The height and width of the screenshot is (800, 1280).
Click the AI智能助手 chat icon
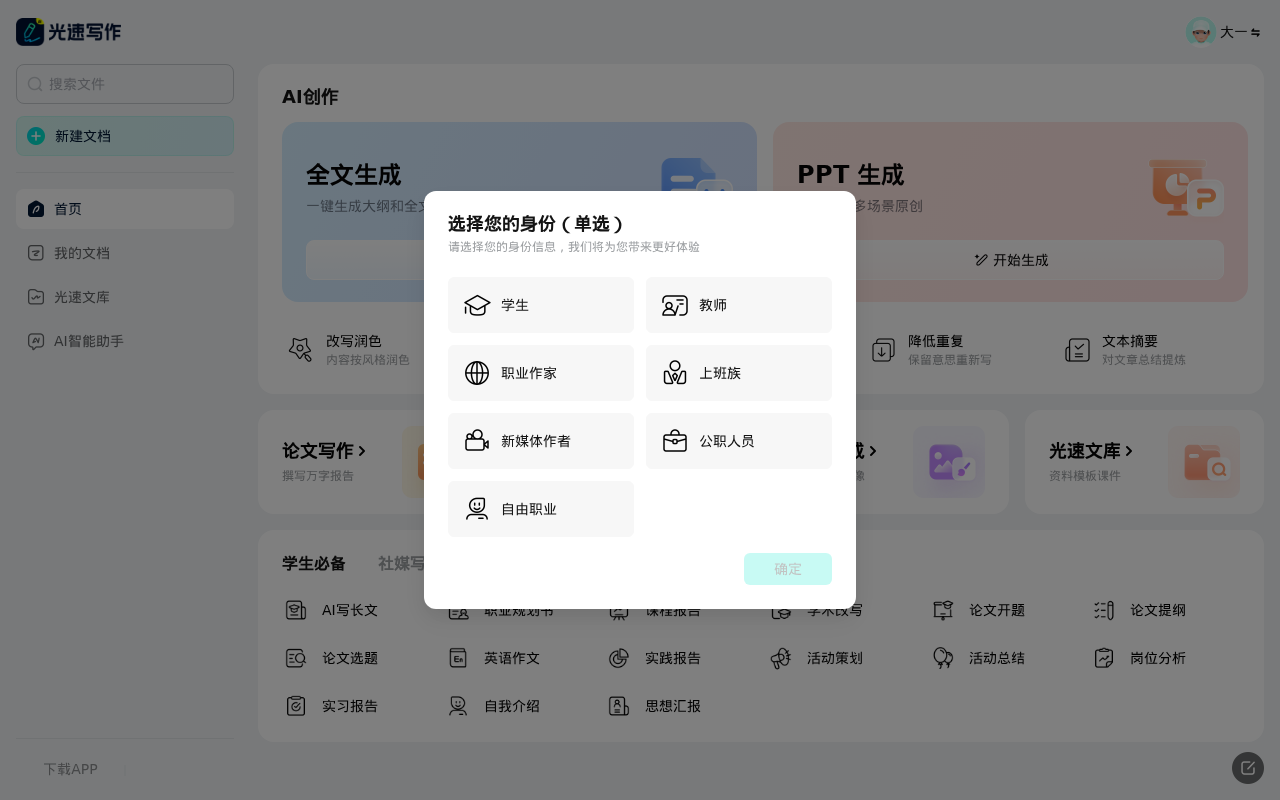[x=36, y=341]
